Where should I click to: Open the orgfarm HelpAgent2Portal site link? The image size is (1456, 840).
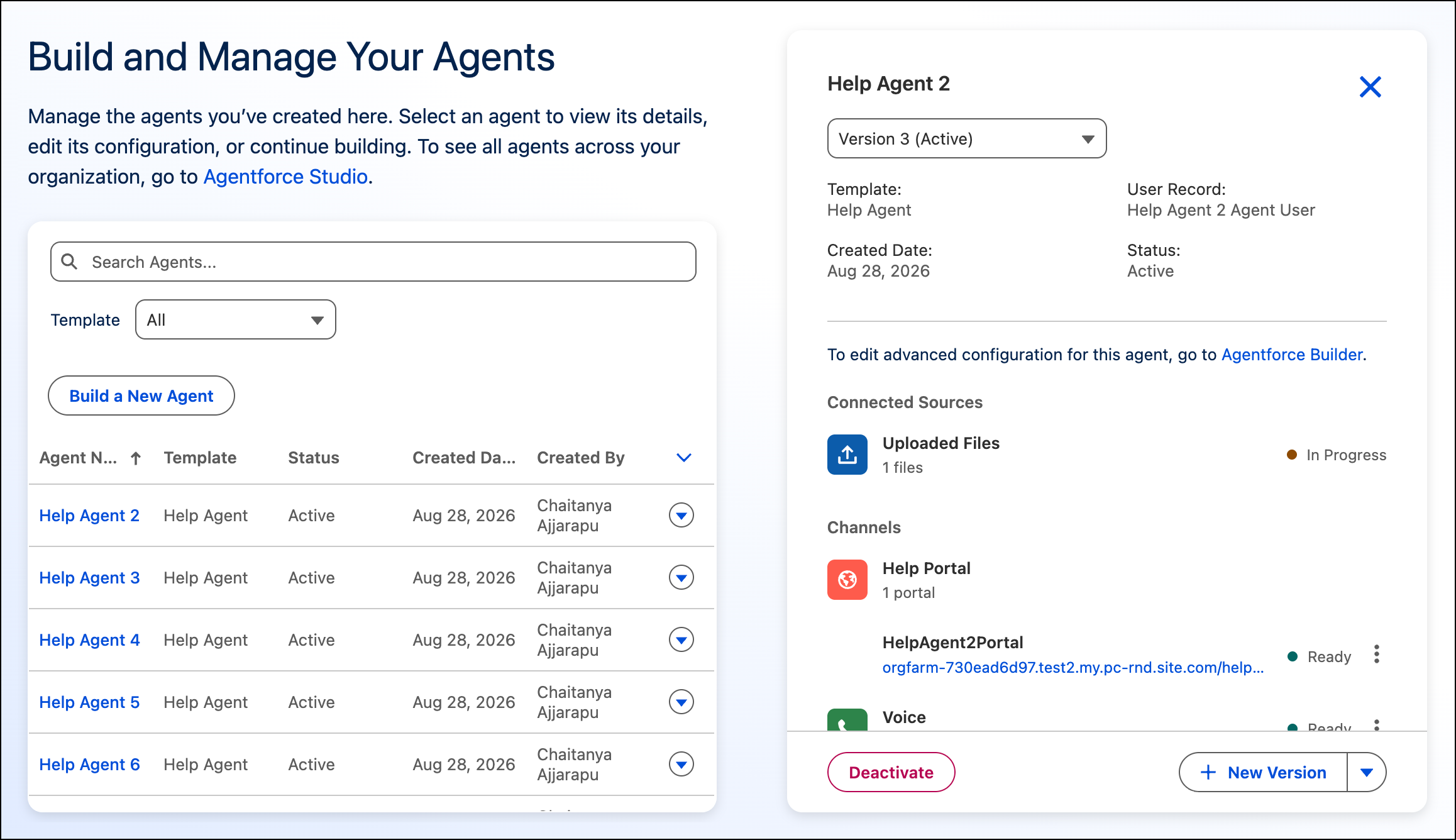coord(1073,667)
